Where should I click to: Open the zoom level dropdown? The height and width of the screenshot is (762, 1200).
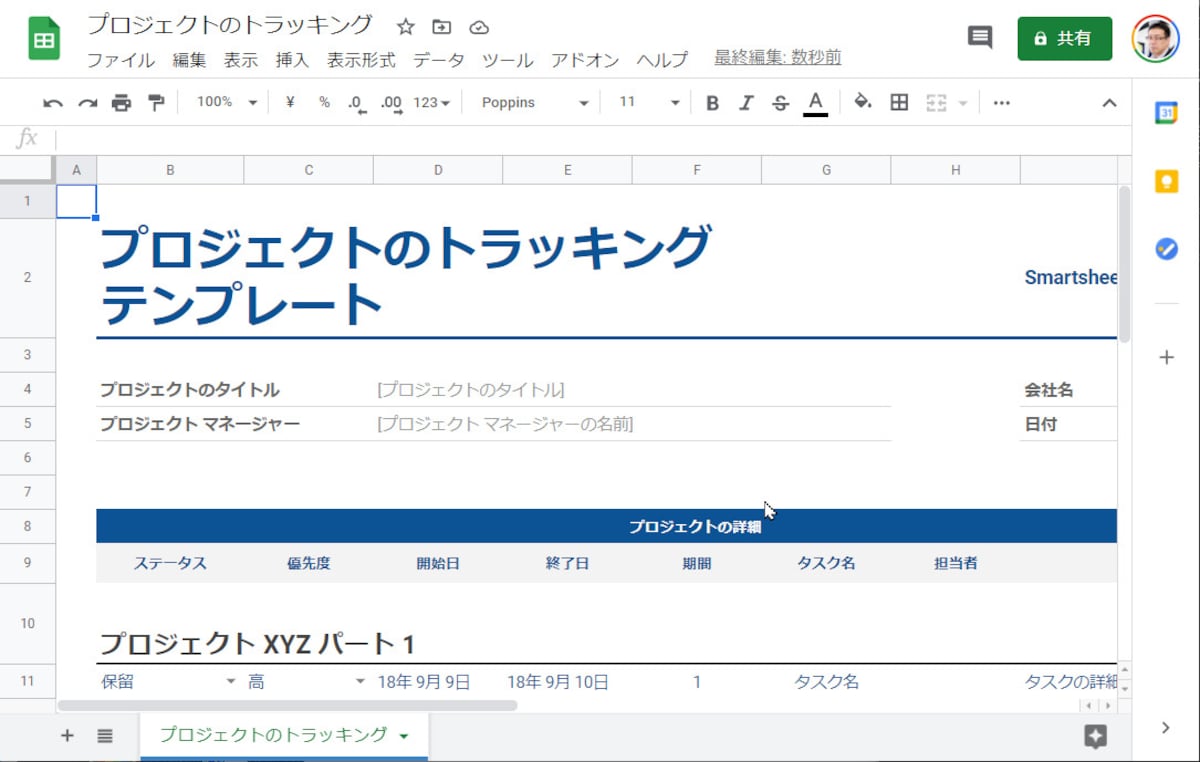coord(227,102)
